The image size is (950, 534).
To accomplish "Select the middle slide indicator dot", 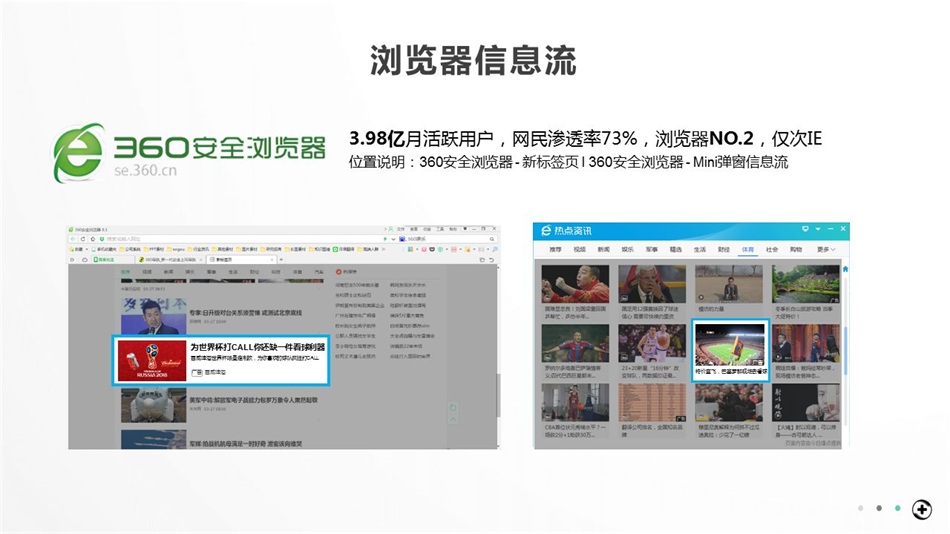I will [x=879, y=509].
